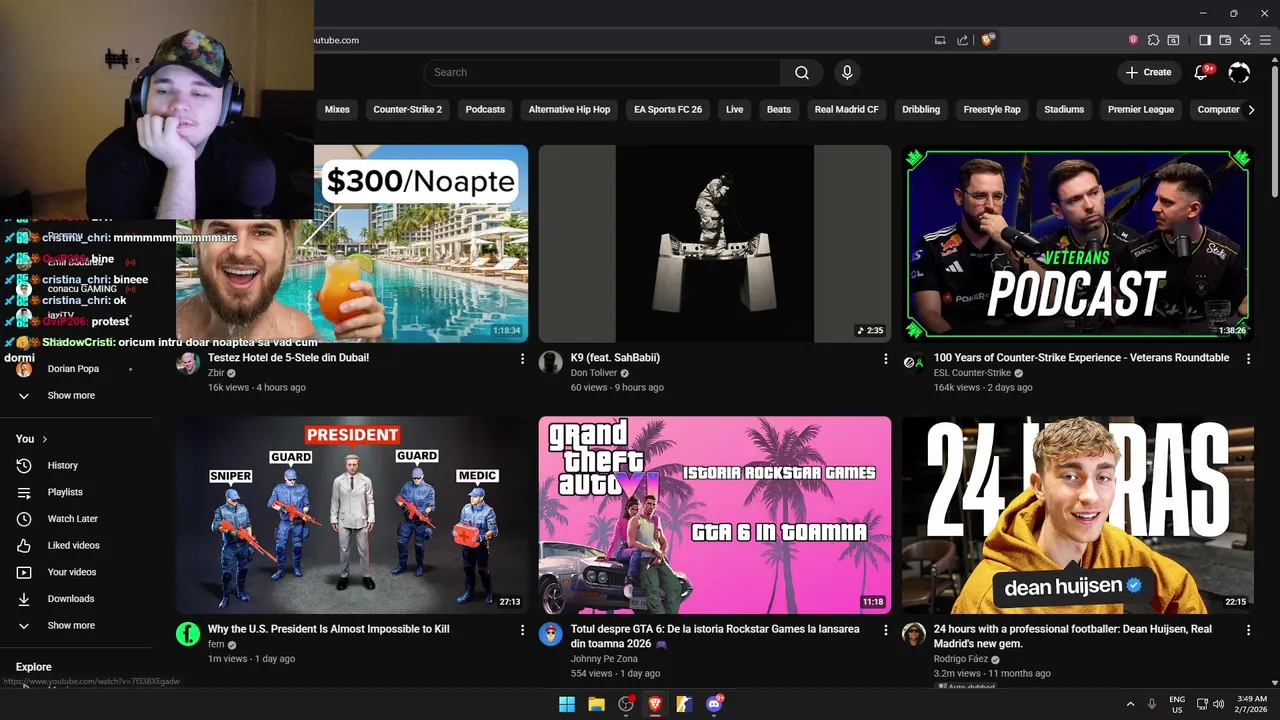
Task: Select the Stadiums filter chip
Action: (1064, 109)
